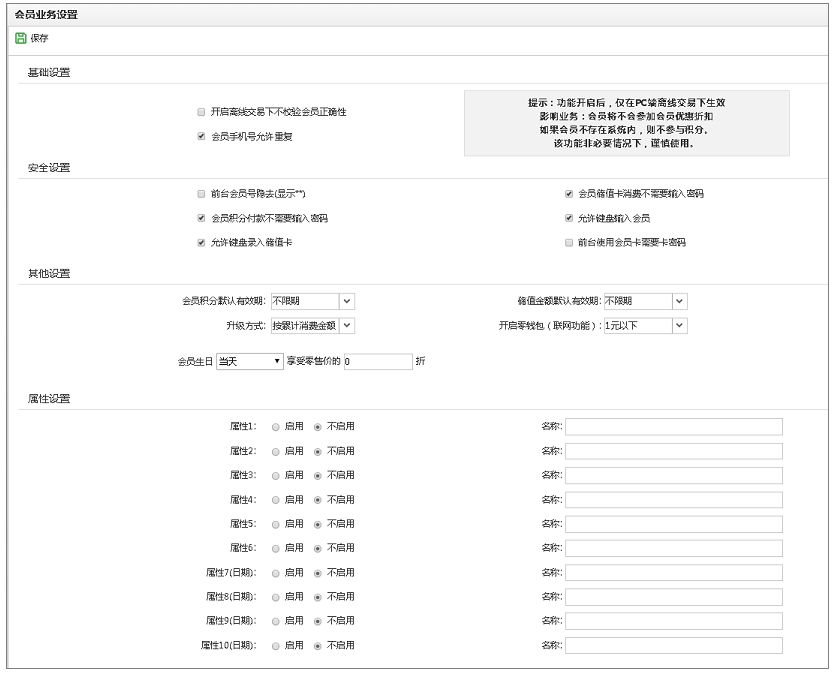The height and width of the screenshot is (674, 839).
Task: Check 前台会员号隐去 checkbox
Action: click(202, 193)
